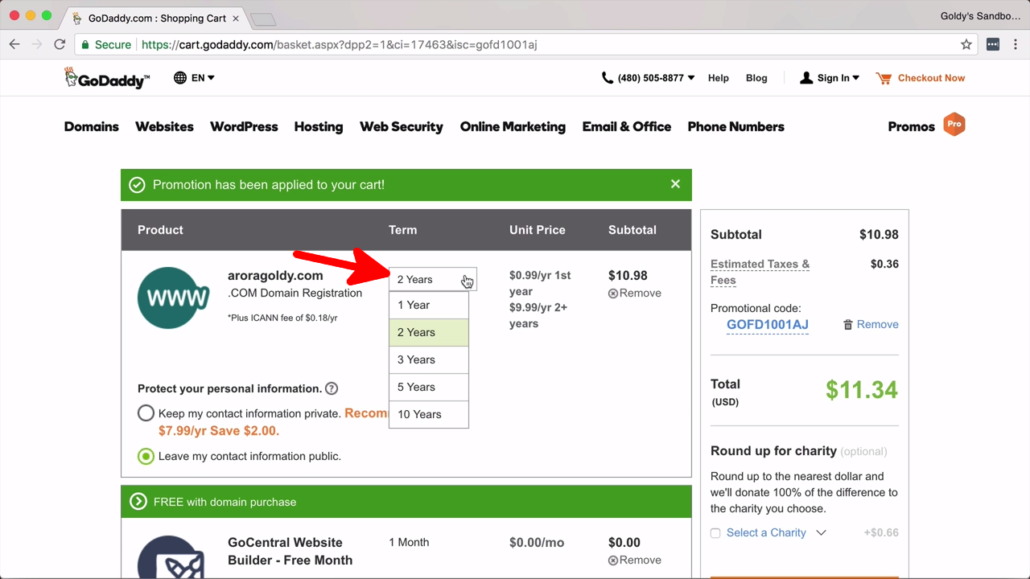Click the phone handset icon

click(x=607, y=78)
